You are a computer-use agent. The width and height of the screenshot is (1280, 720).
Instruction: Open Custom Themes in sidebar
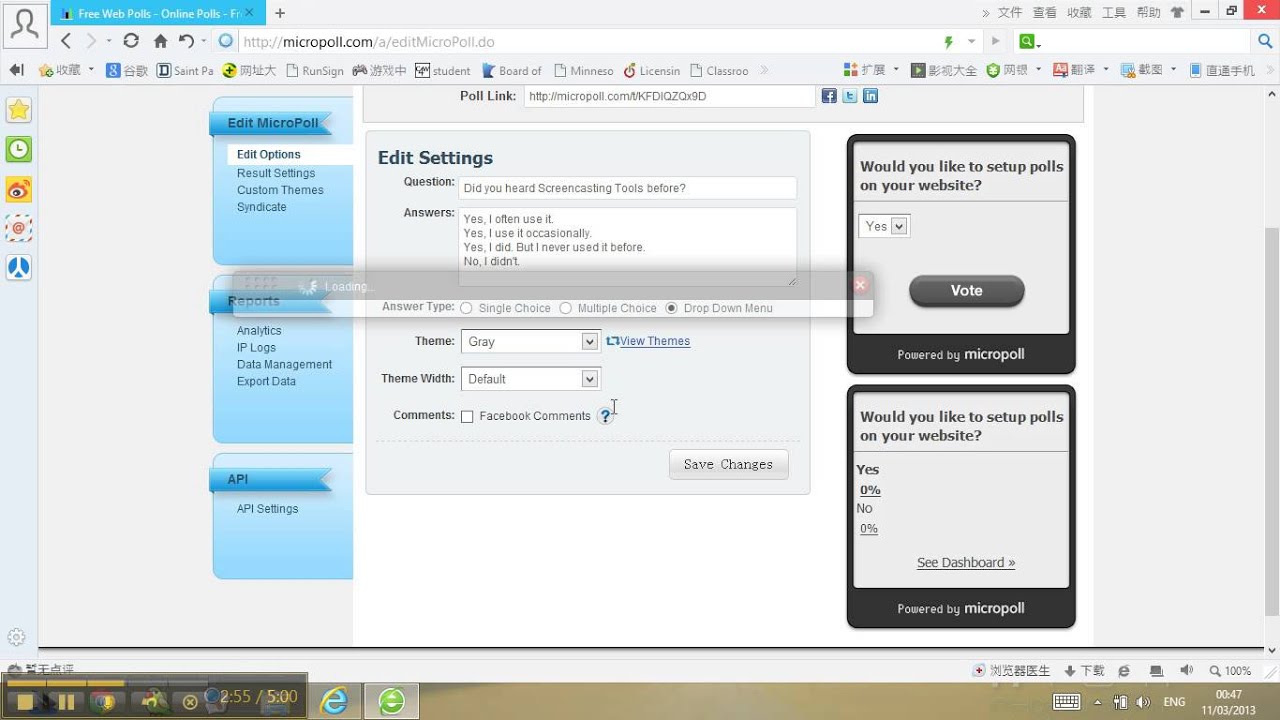pyautogui.click(x=280, y=190)
